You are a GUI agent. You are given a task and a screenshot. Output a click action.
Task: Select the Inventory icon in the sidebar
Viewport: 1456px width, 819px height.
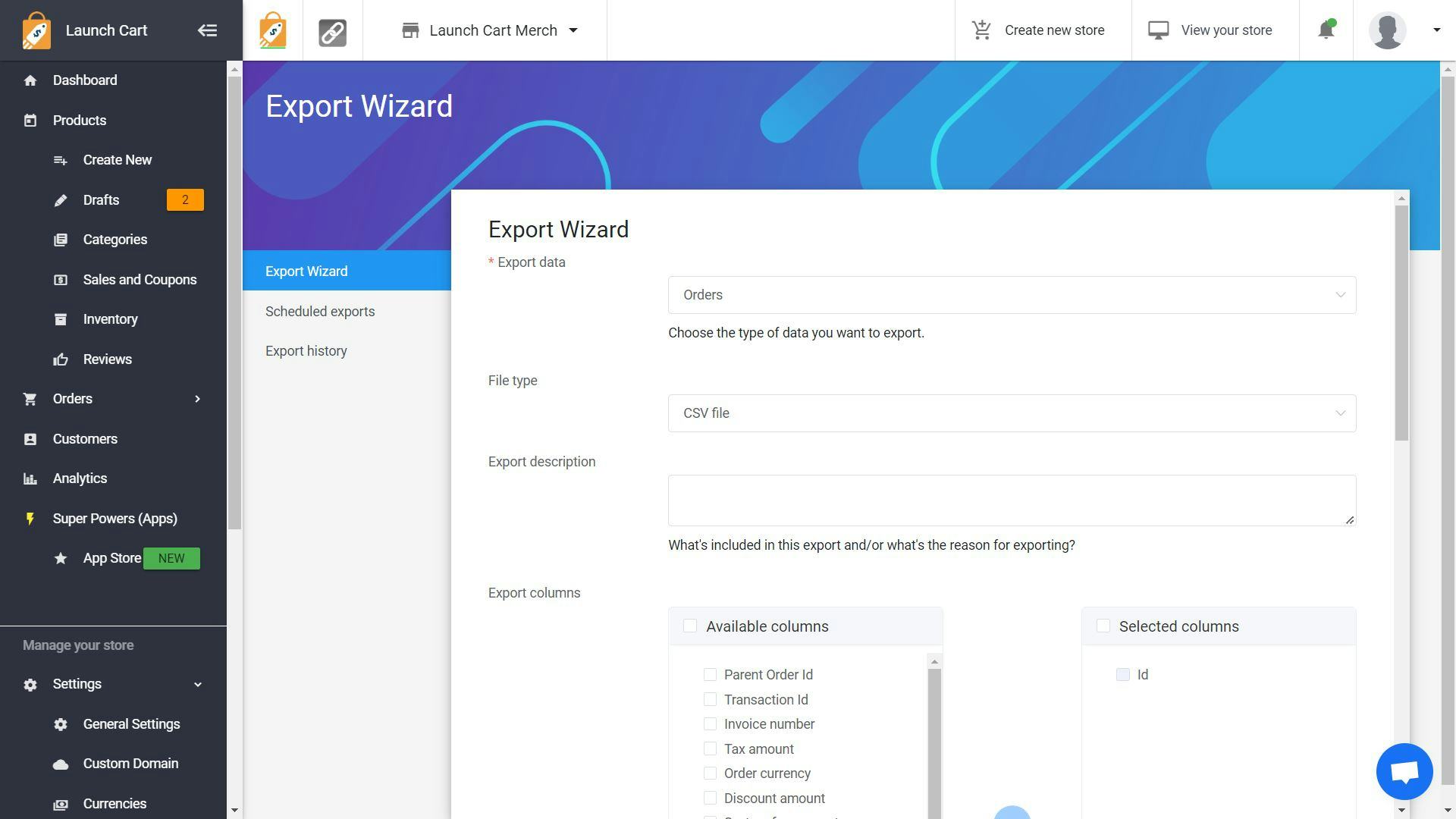pyautogui.click(x=61, y=319)
